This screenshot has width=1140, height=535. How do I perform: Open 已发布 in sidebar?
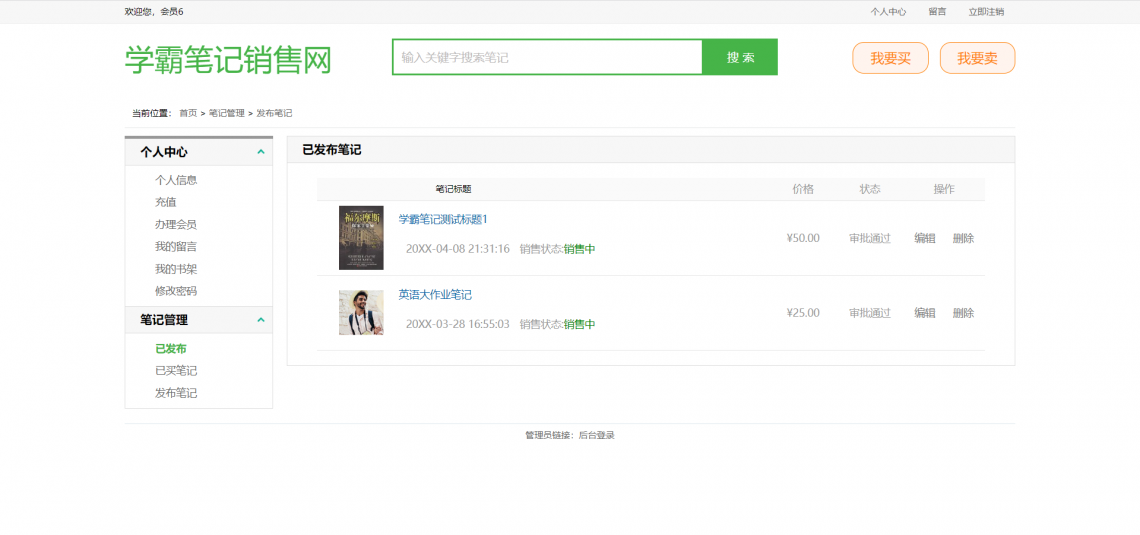tap(171, 349)
